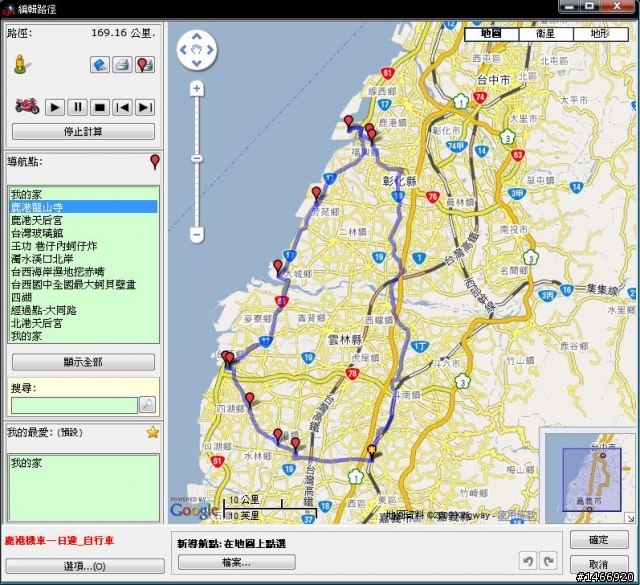The image size is (640, 585).
Task: Click the redo arrow icon
Action: (548, 561)
